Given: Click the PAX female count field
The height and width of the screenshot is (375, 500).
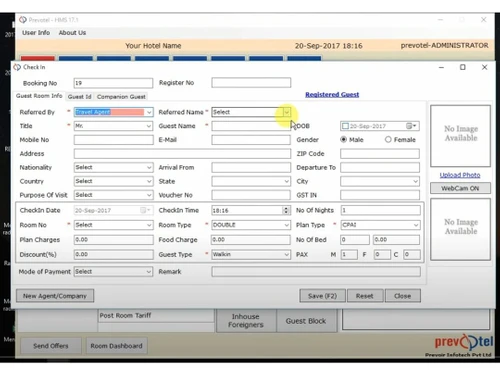Looking at the screenshot, I should [x=382, y=254].
